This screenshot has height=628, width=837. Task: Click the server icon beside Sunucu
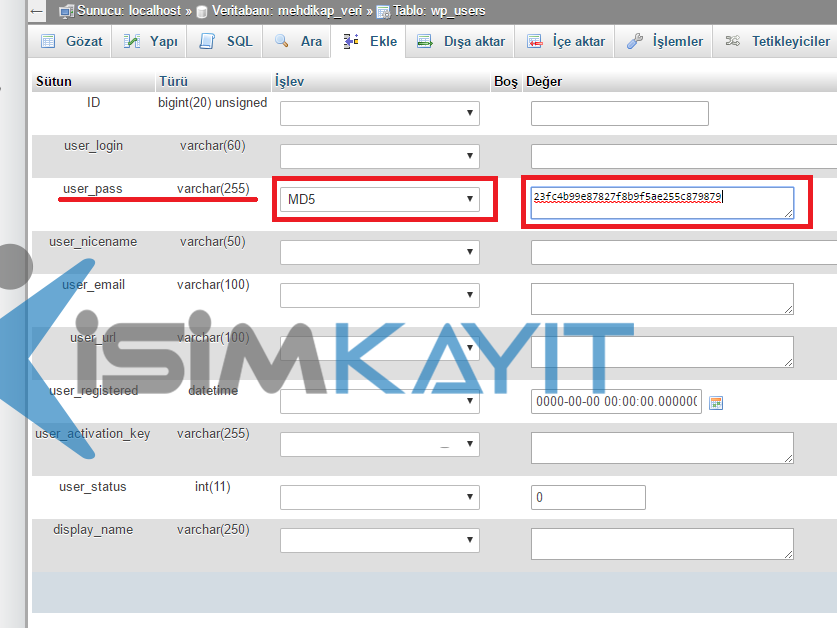[67, 11]
